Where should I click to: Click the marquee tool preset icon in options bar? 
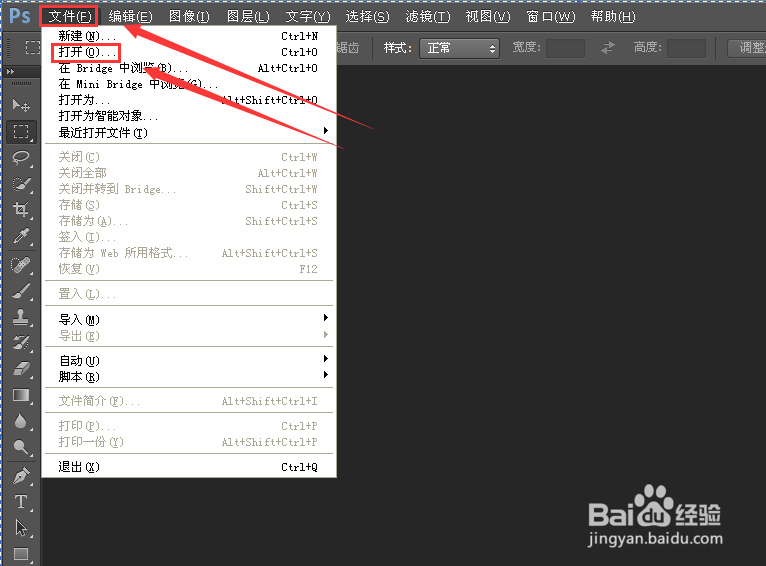(32, 47)
